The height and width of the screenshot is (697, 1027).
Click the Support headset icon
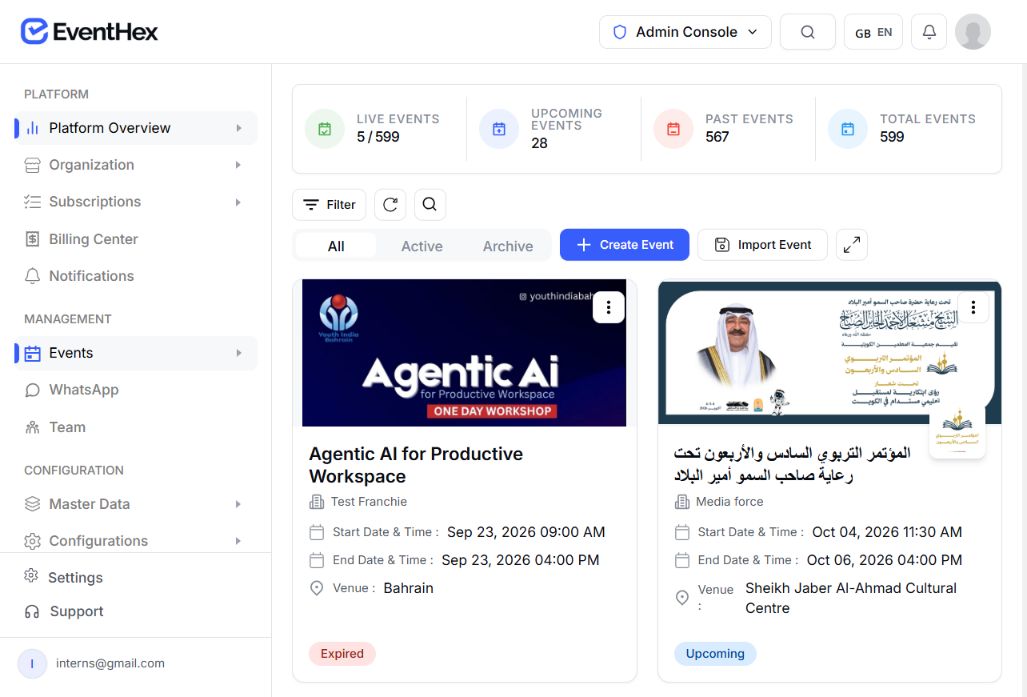coord(32,612)
